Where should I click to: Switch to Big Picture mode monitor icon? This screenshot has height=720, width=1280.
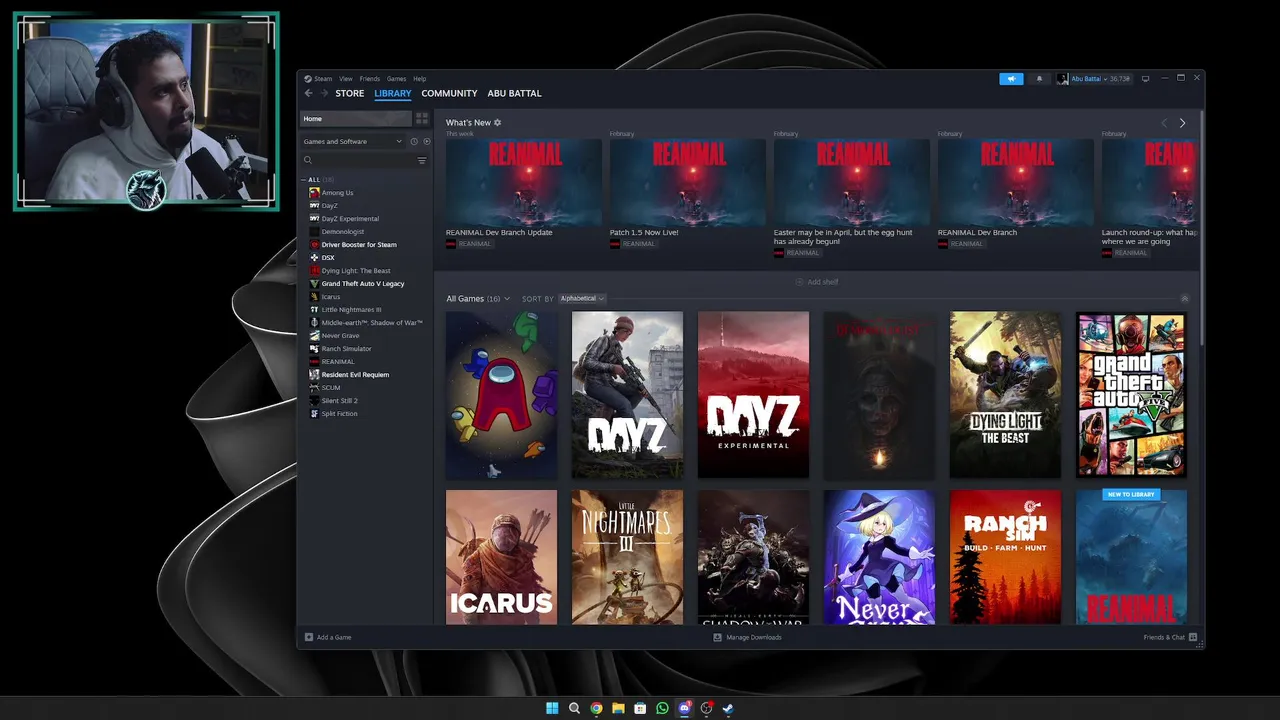[x=1145, y=79]
